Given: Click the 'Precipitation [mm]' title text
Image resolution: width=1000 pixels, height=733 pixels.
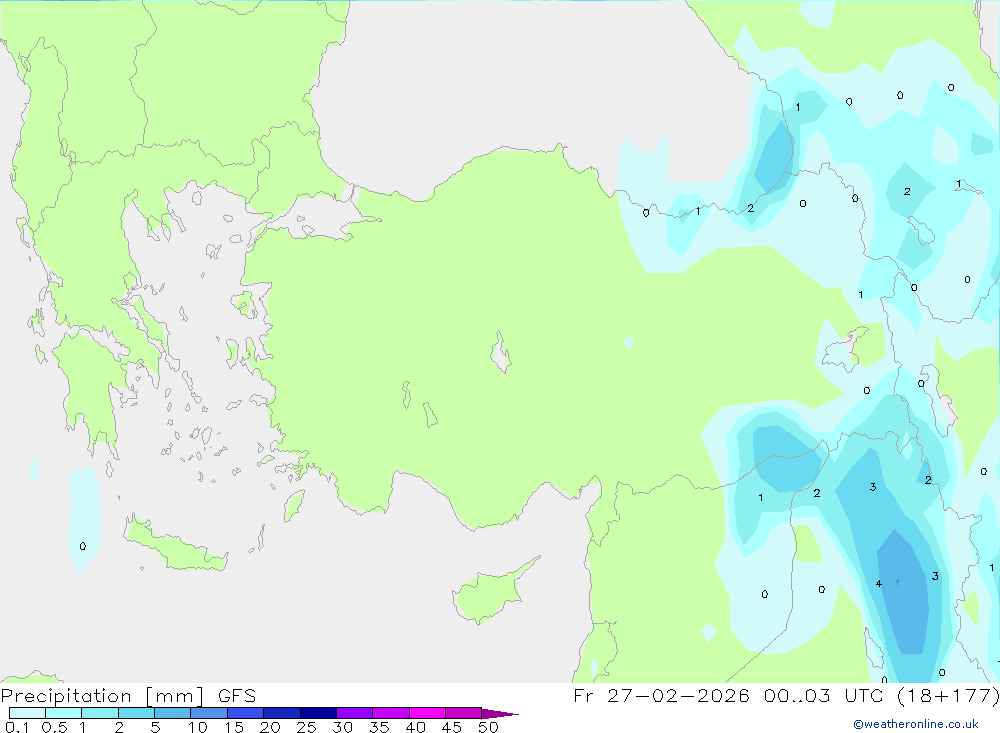Looking at the screenshot, I should [x=103, y=696].
